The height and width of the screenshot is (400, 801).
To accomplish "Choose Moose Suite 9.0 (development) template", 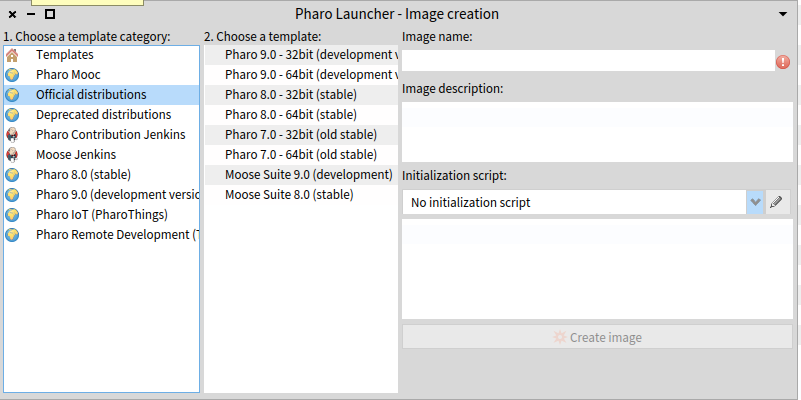I will point(301,175).
